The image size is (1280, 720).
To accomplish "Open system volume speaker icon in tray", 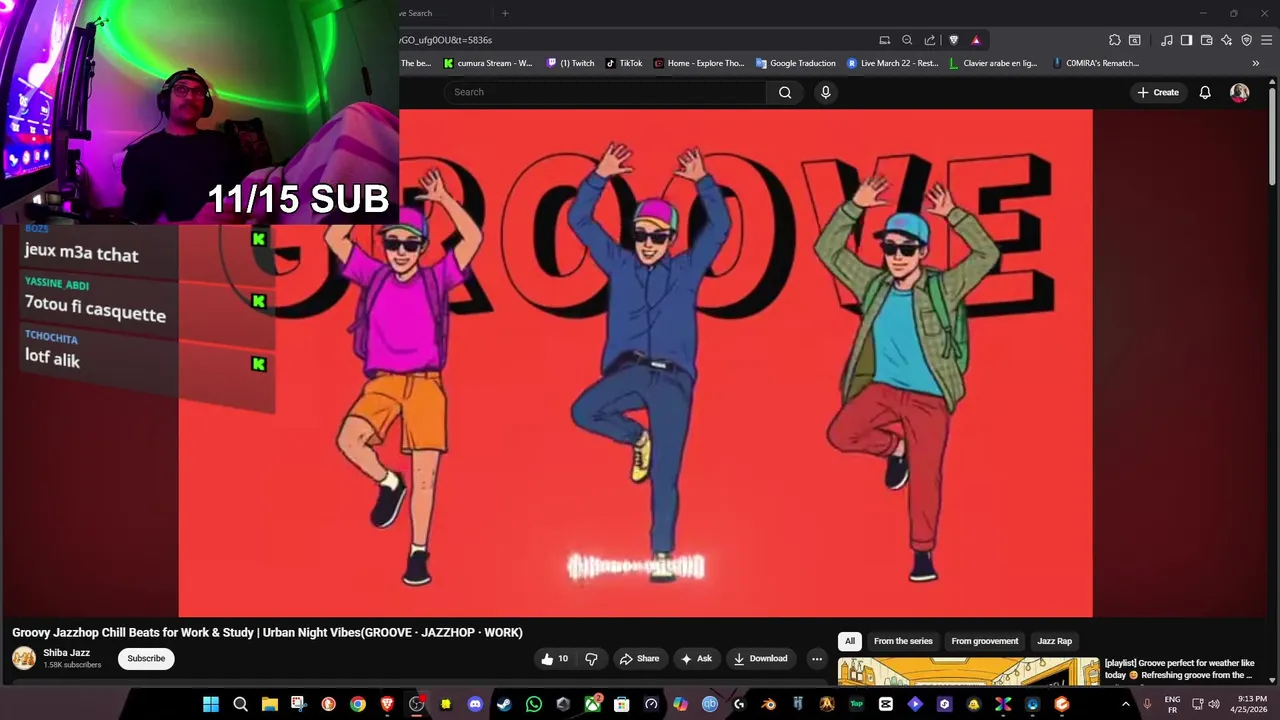I will pos(1214,704).
